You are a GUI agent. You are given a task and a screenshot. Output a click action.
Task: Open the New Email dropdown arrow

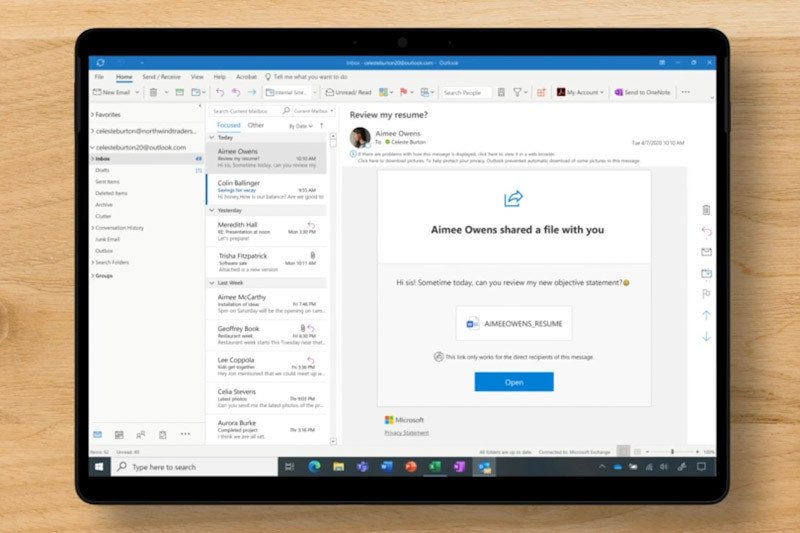(x=137, y=92)
